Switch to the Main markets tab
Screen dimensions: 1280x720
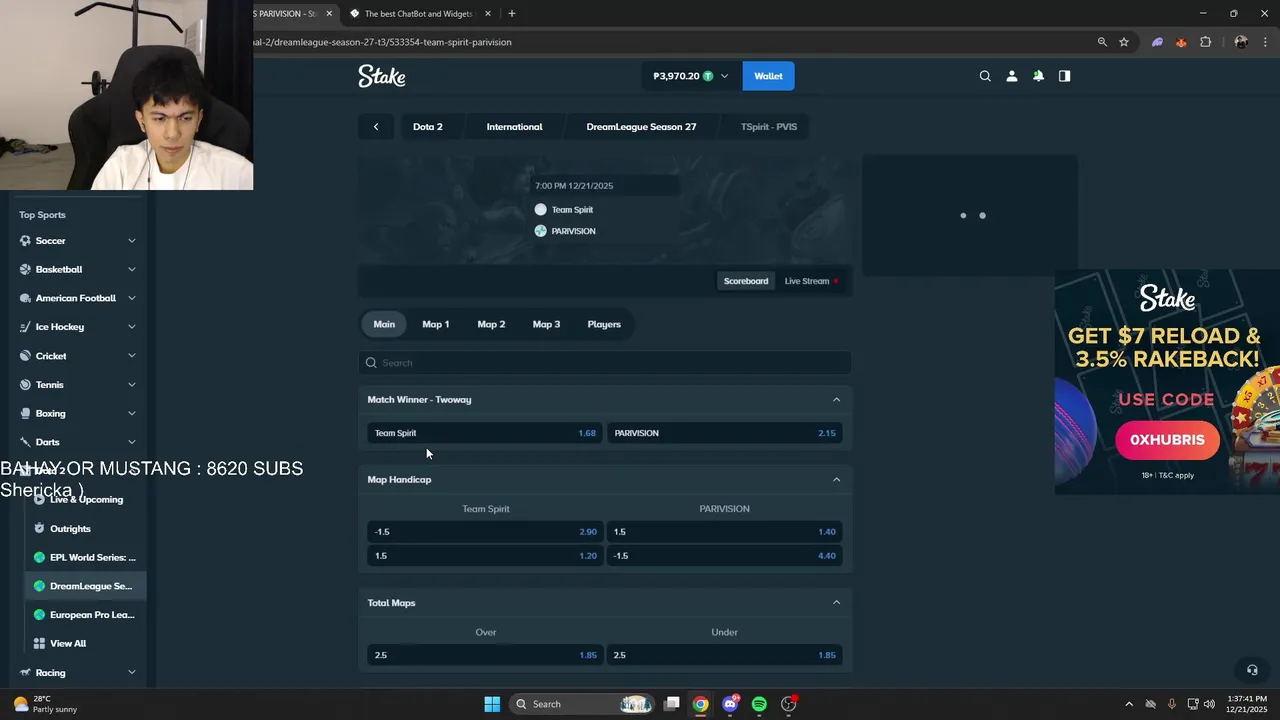tap(384, 324)
